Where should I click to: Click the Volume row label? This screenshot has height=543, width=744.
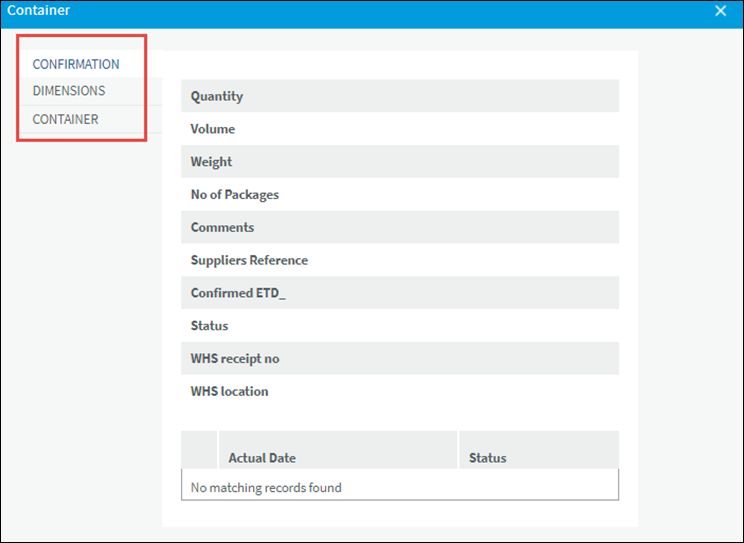click(213, 129)
